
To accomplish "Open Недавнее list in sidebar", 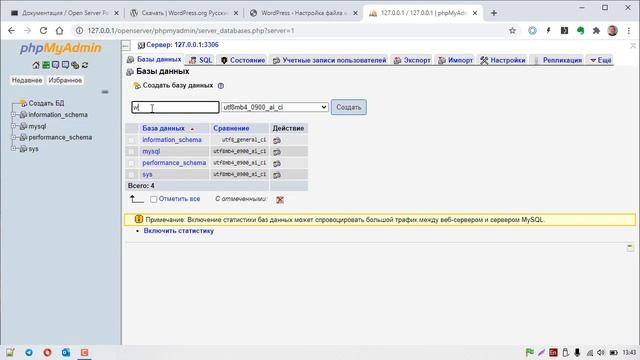I will click(27, 80).
